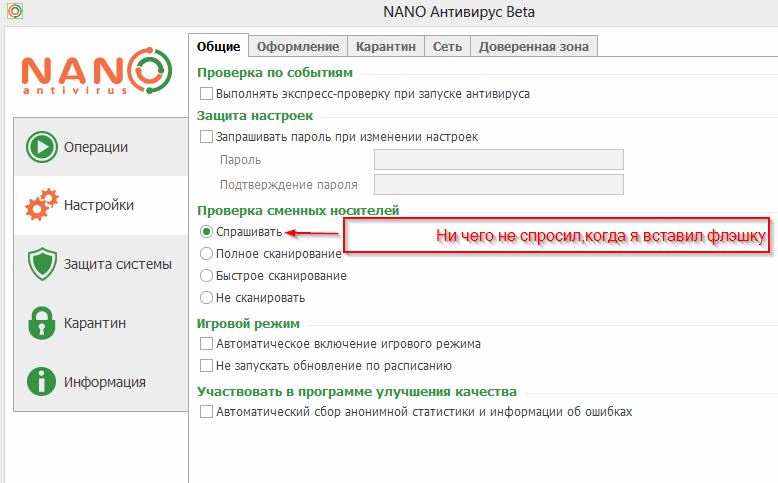The image size is (778, 483).
Task: Select the 'Спрашивать' radio button
Action: point(207,232)
